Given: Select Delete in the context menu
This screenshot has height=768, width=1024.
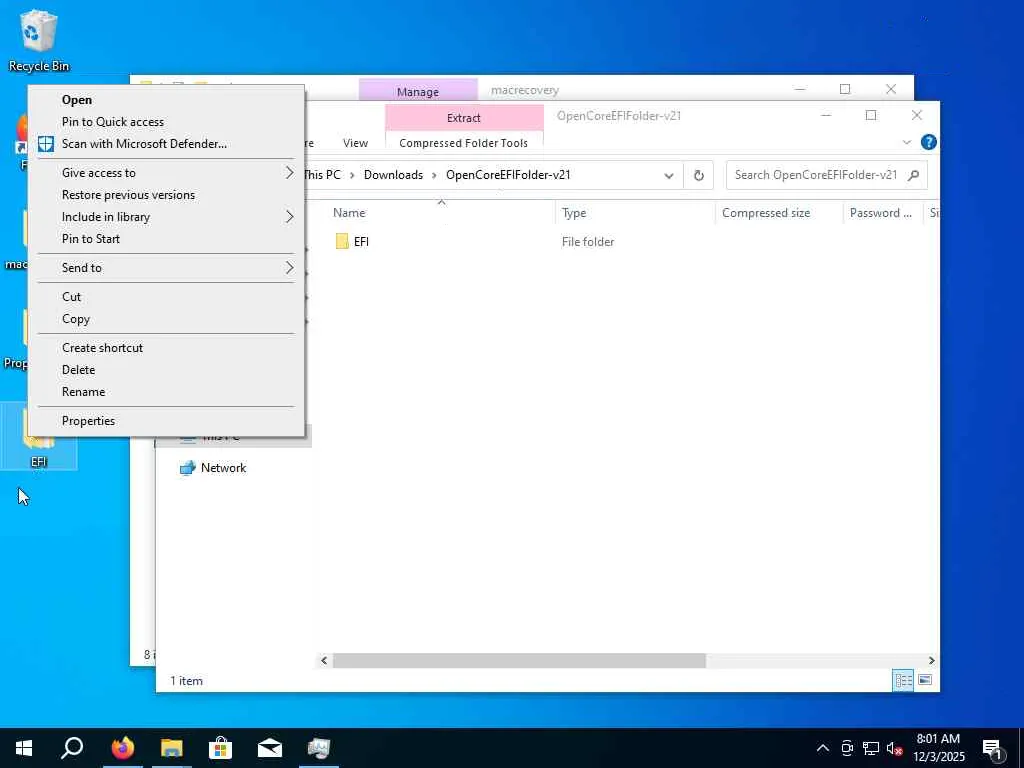Looking at the screenshot, I should tap(167, 370).
